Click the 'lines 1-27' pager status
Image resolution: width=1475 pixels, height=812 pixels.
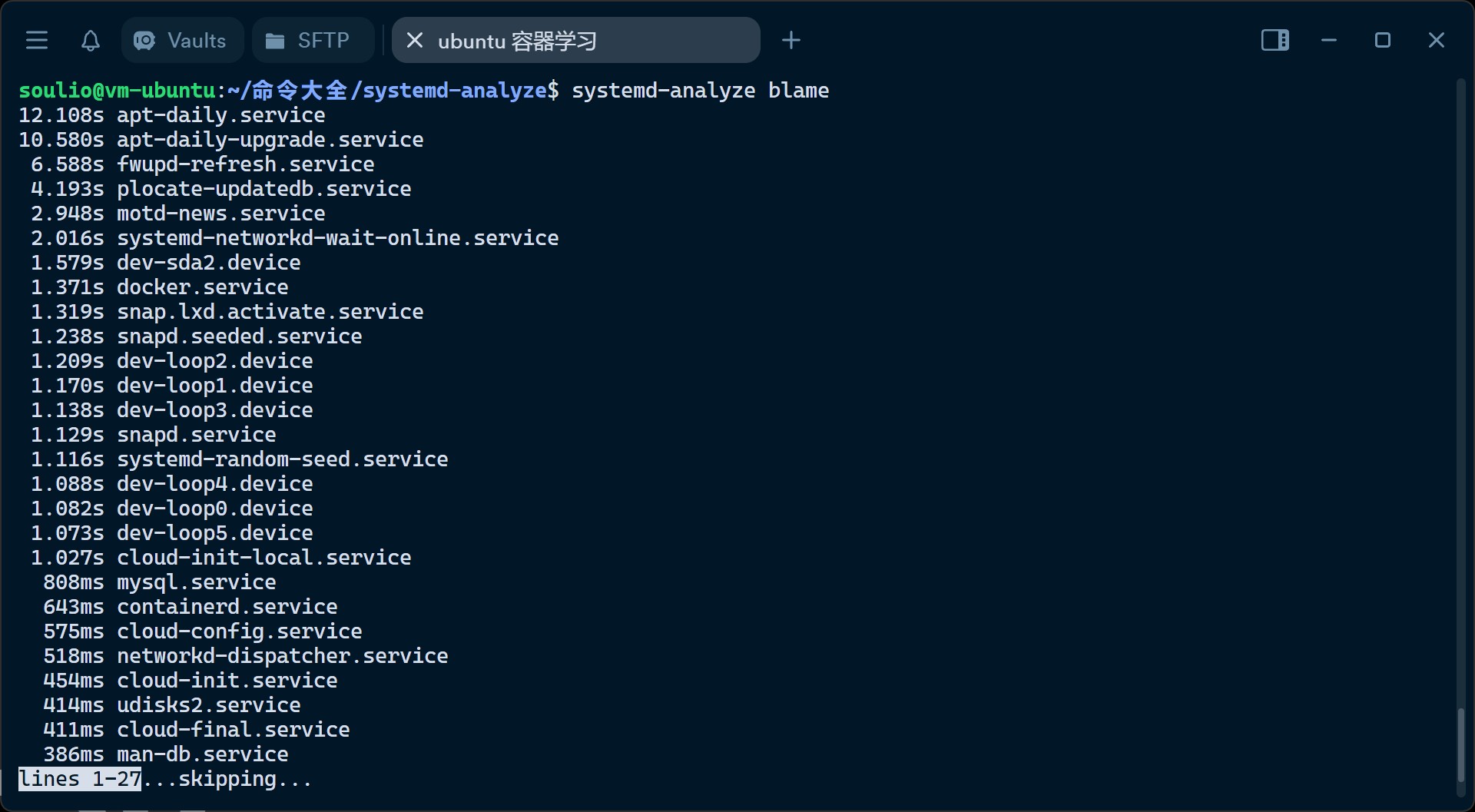(x=80, y=779)
